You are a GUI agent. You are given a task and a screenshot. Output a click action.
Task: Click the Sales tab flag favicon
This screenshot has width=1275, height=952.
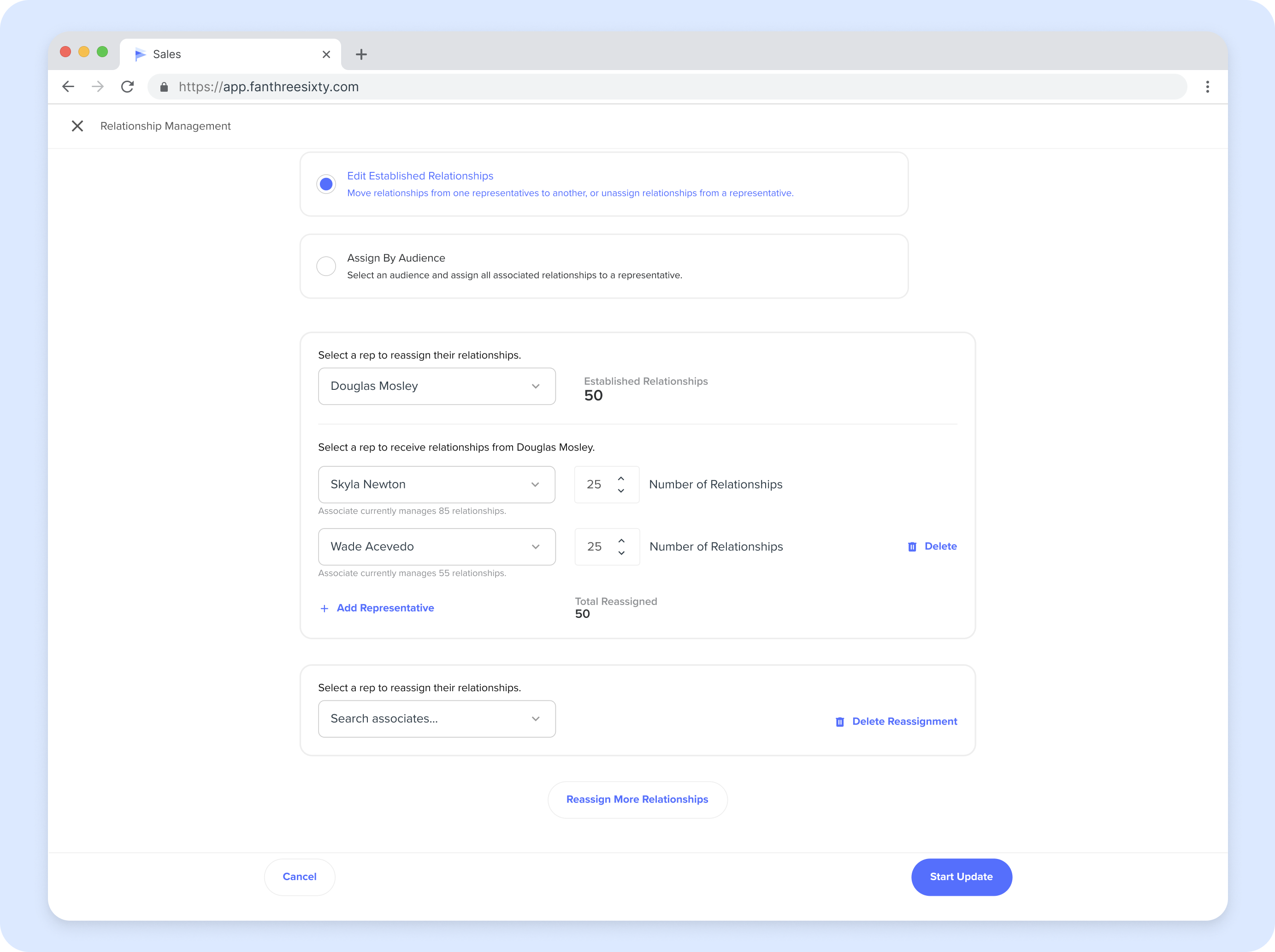[140, 54]
